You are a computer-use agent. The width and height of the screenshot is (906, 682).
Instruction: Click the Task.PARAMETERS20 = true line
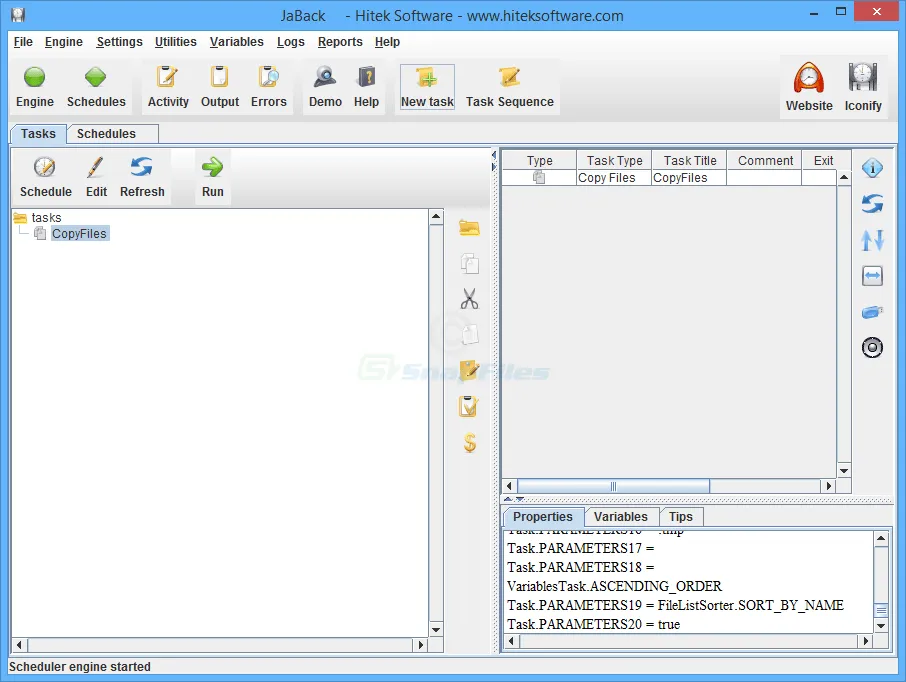click(x=593, y=624)
